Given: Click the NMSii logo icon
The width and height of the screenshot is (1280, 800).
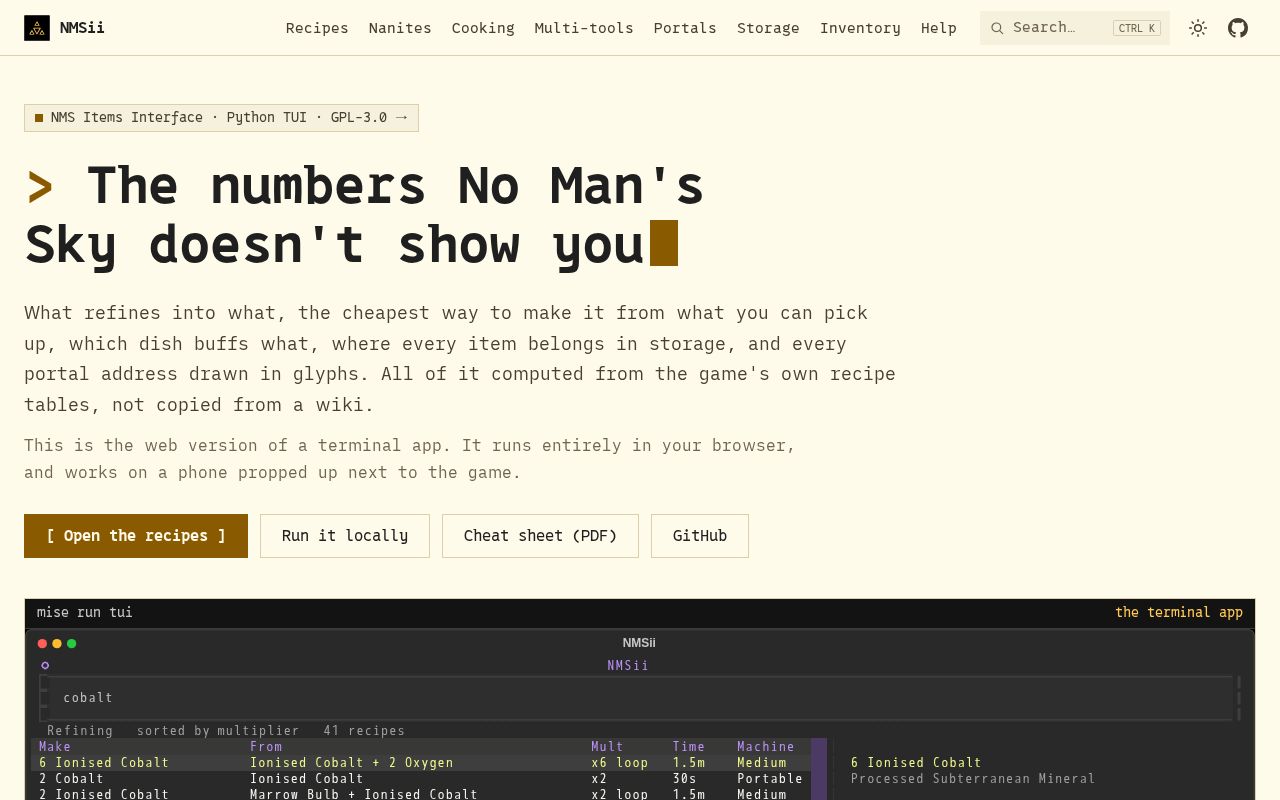Looking at the screenshot, I should pyautogui.click(x=37, y=28).
